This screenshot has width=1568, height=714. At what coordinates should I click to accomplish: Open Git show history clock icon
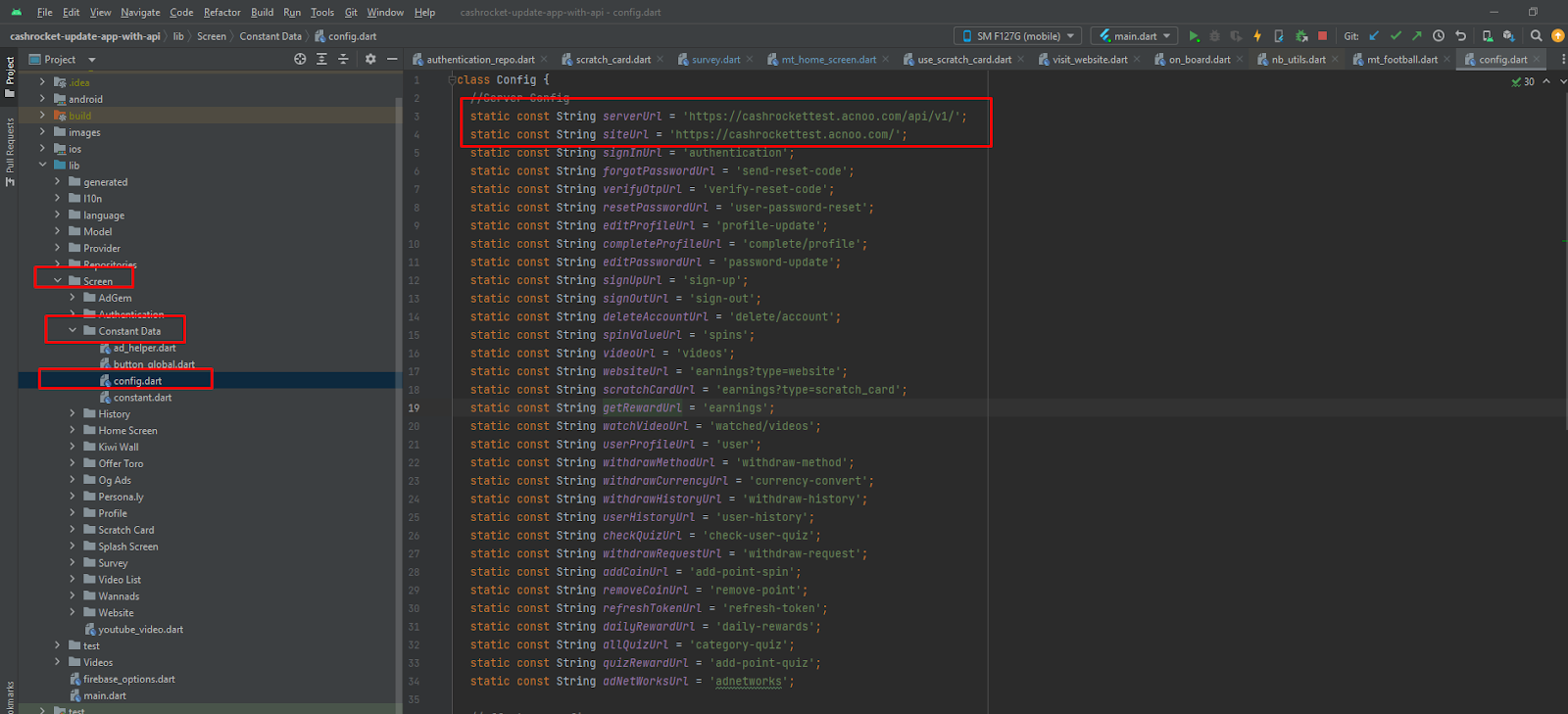point(1439,36)
